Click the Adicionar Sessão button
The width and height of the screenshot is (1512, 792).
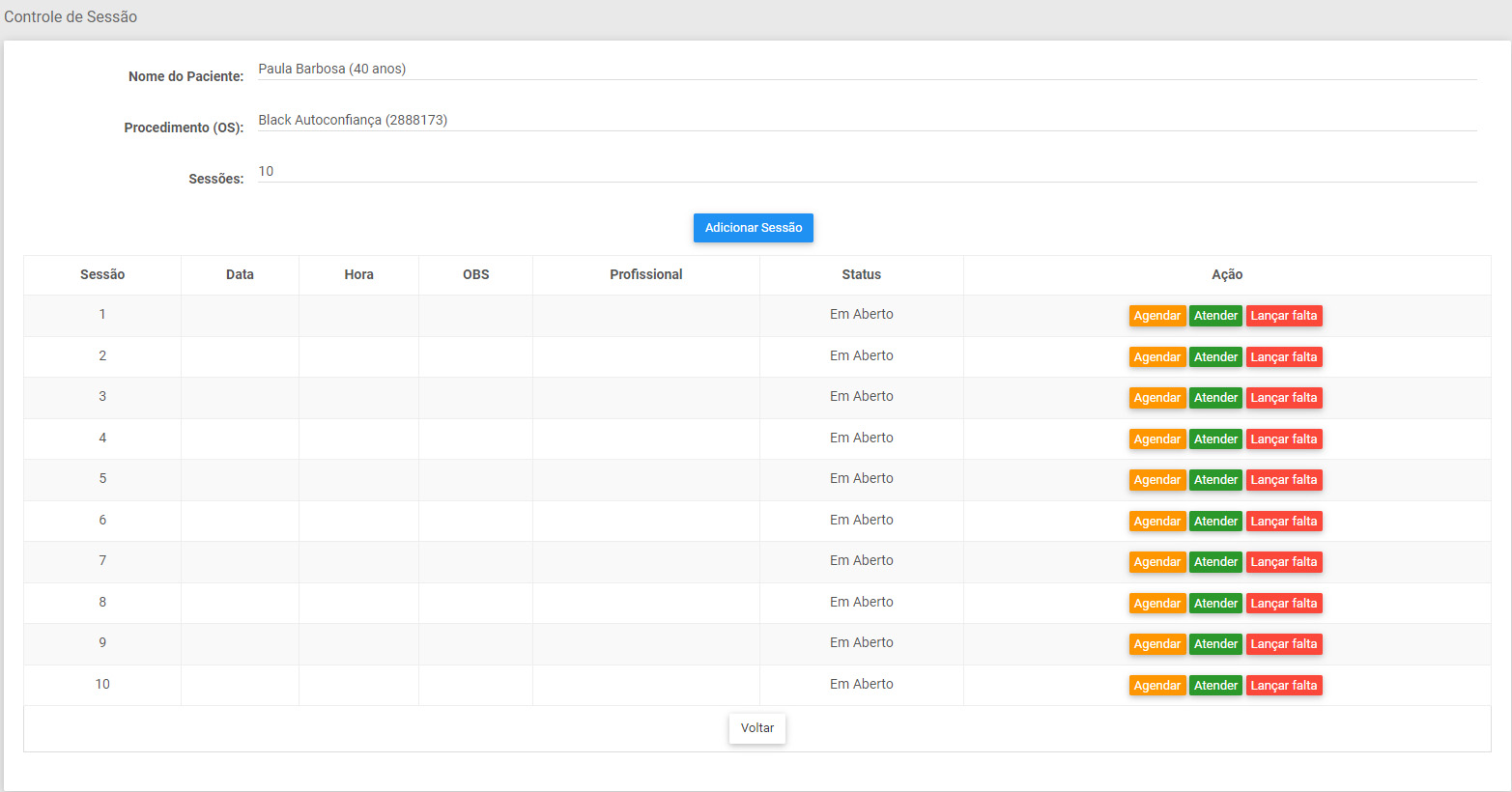point(753,228)
